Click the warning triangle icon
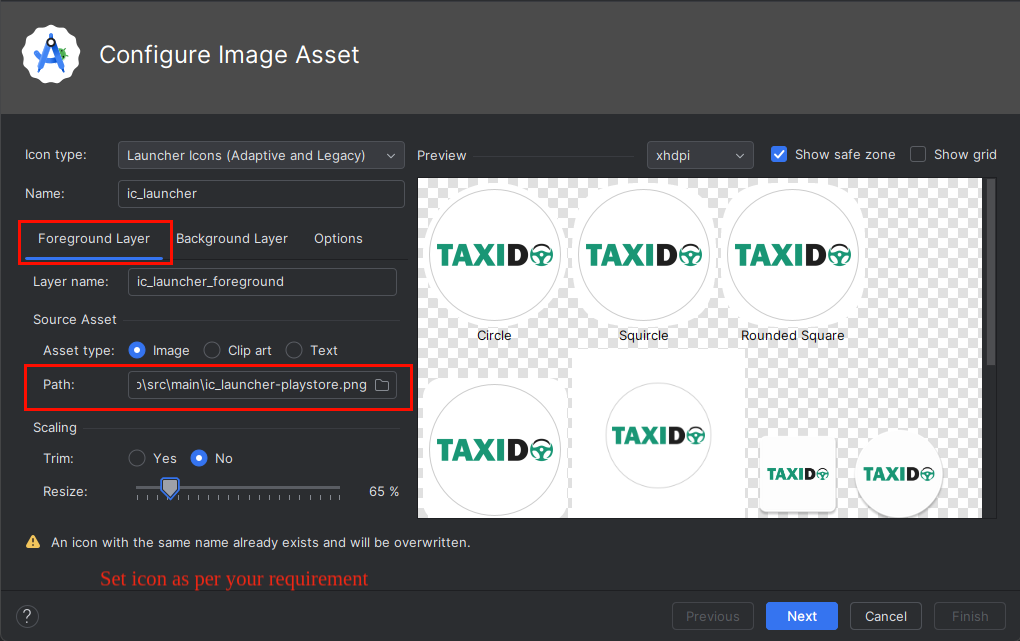This screenshot has height=641, width=1020. (33, 543)
